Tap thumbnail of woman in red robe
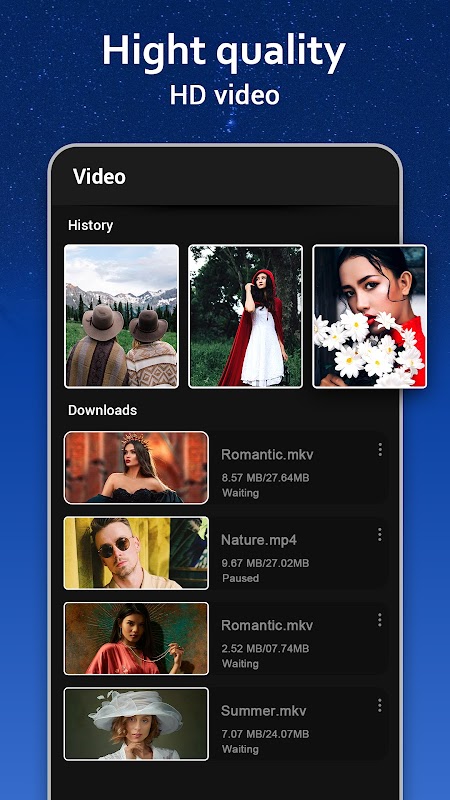 click(136, 638)
